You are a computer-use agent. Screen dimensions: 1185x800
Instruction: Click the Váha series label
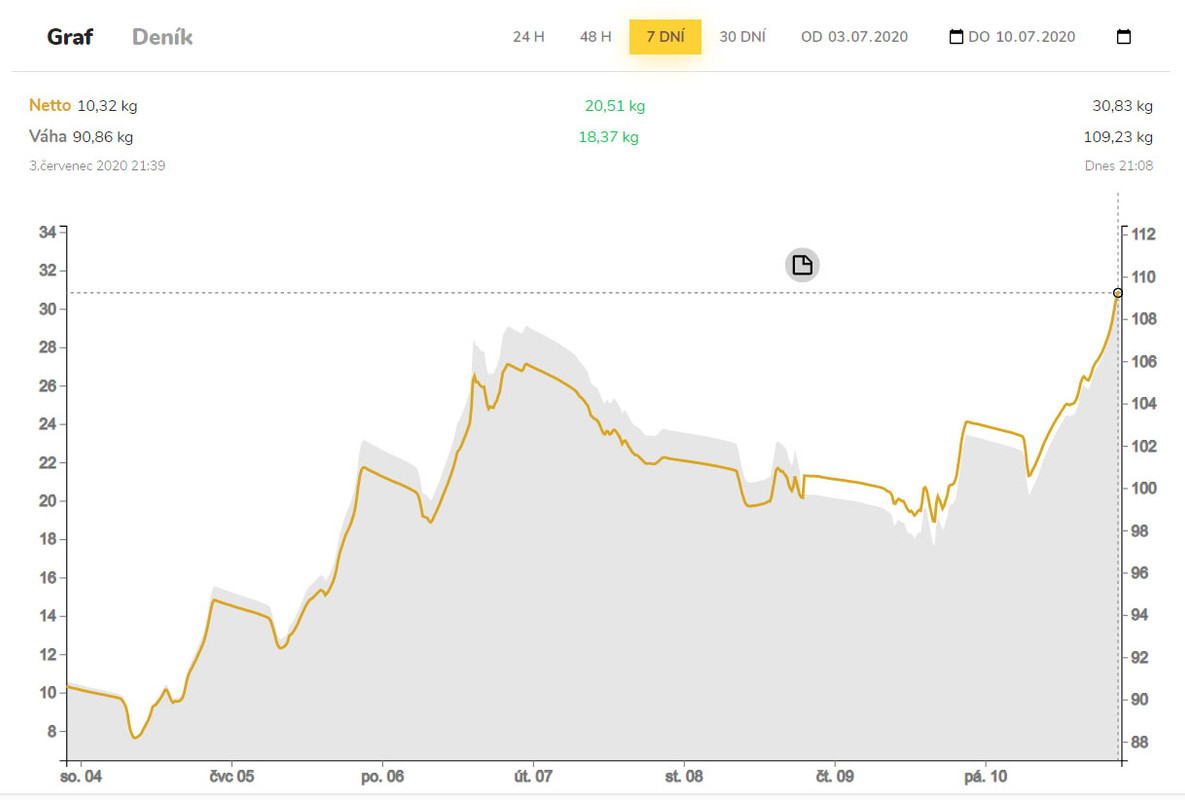48,137
